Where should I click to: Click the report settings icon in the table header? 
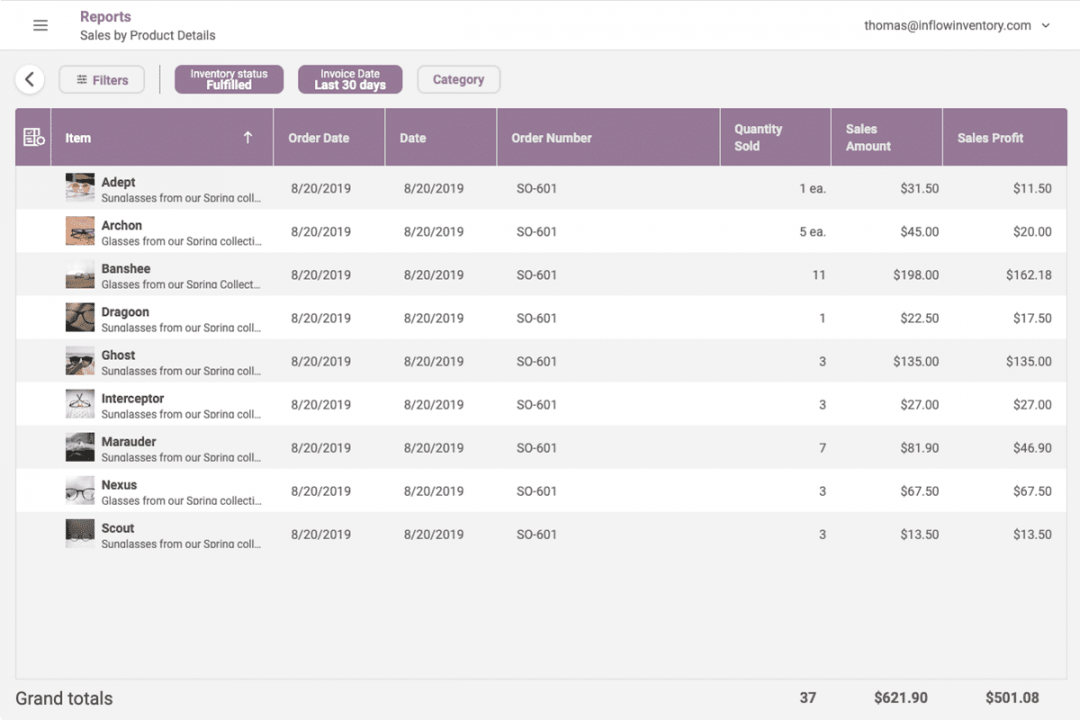[x=33, y=137]
